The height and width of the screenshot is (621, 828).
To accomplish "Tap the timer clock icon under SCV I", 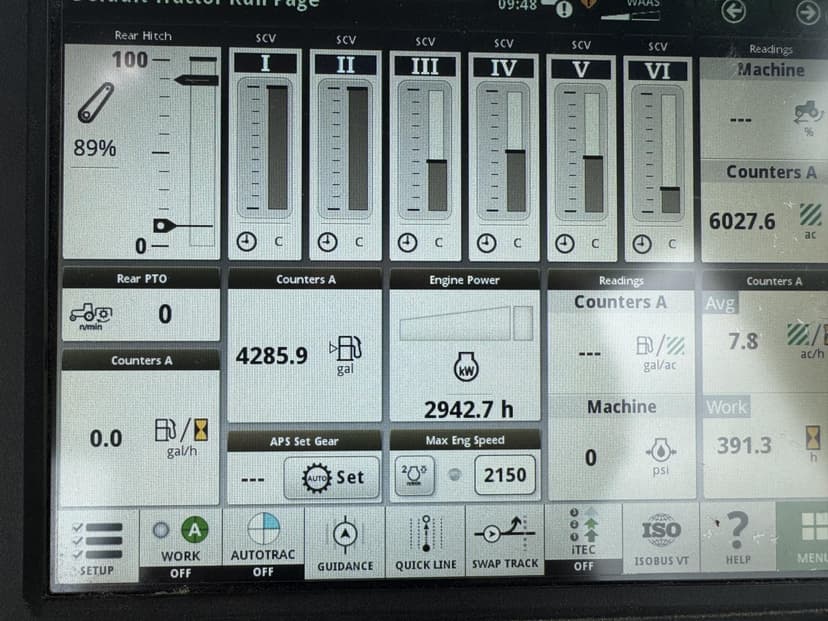I will click(247, 242).
